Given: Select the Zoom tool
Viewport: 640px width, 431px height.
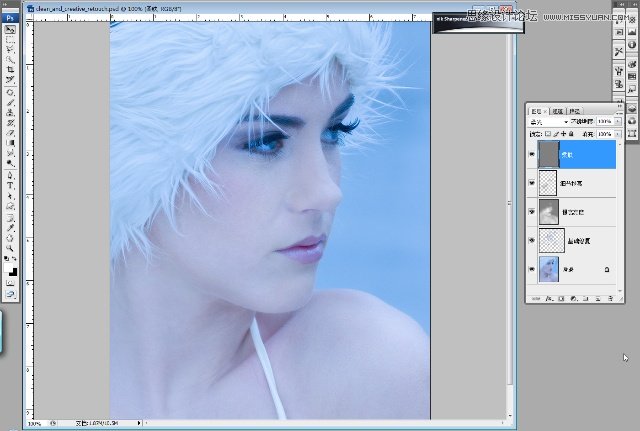Looking at the screenshot, I should (10, 248).
